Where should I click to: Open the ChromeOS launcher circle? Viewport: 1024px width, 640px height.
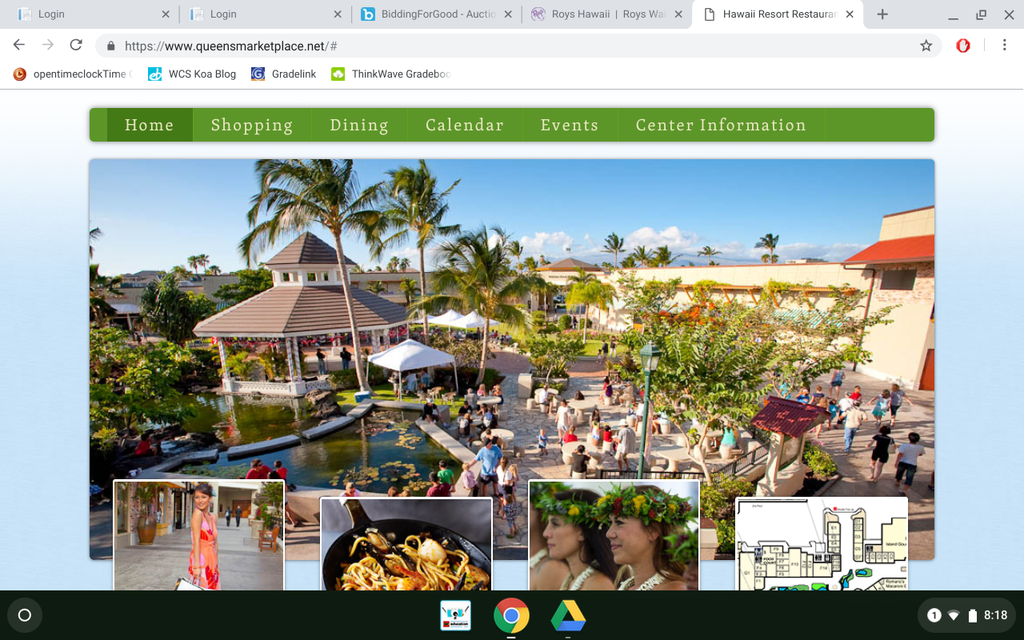(25, 615)
